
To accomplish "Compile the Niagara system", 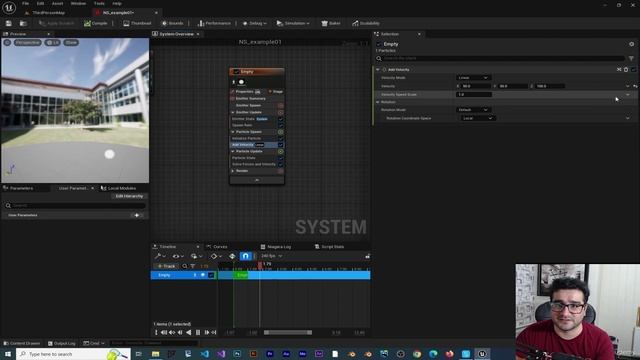I will point(96,23).
